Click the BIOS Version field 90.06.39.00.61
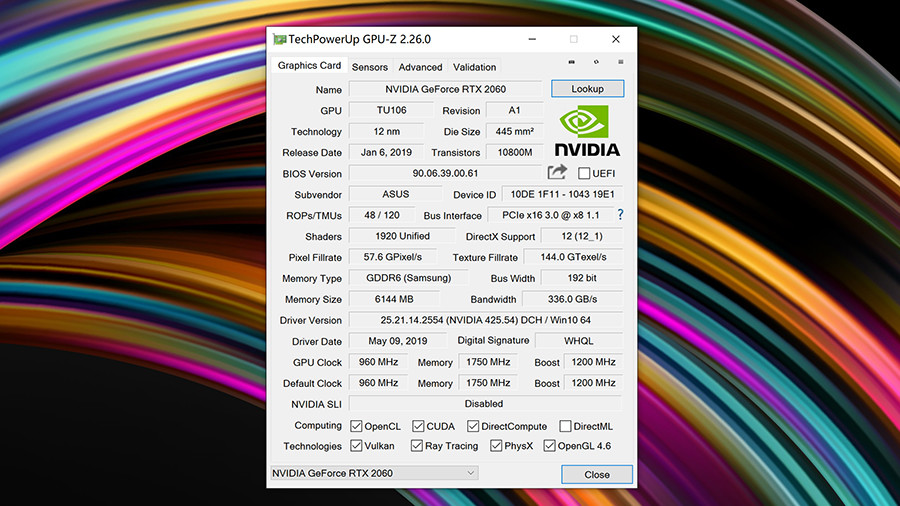Screen dimensions: 900x506 [x=445, y=173]
